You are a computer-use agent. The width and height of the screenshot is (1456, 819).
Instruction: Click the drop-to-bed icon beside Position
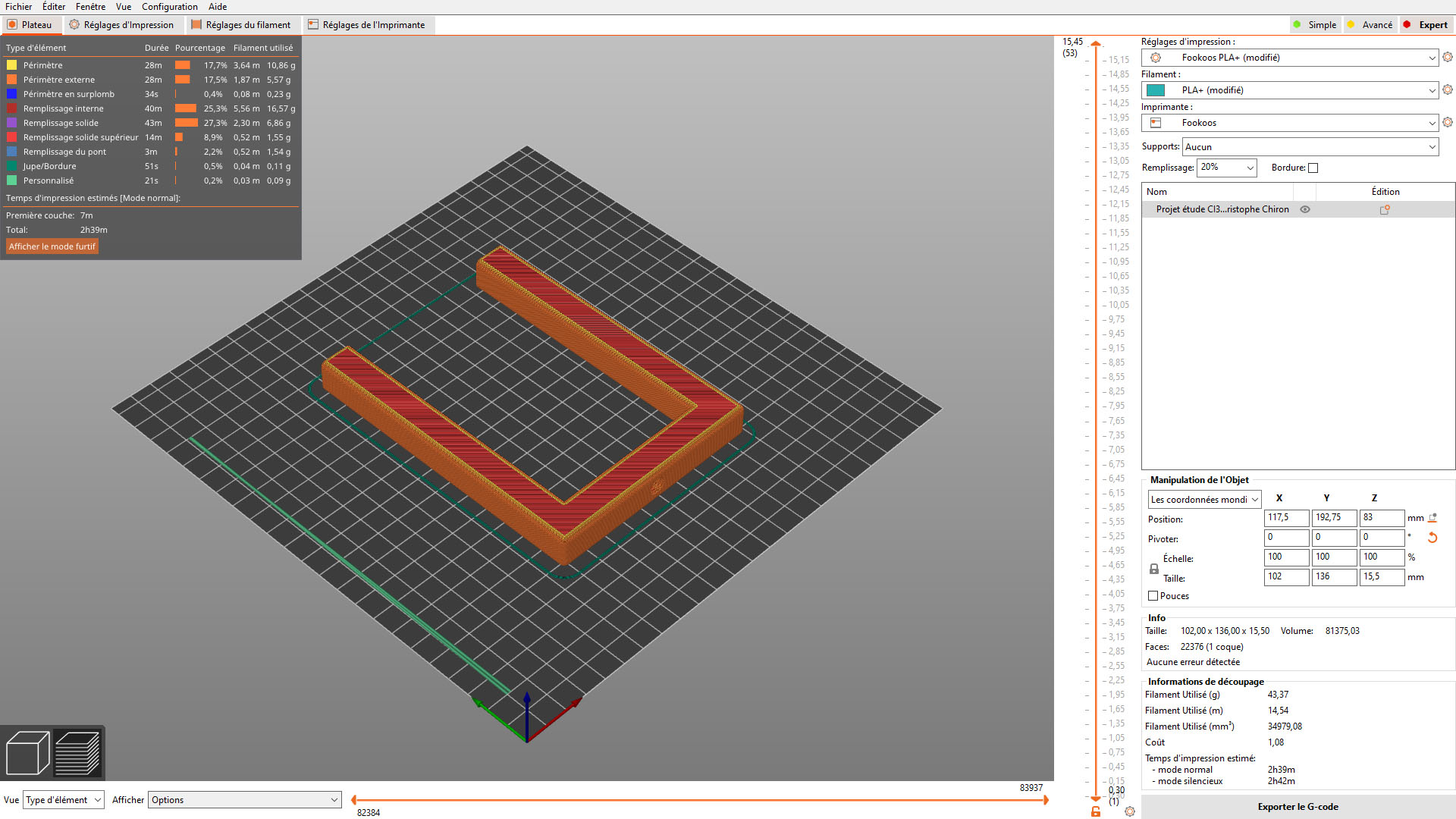click(x=1432, y=518)
